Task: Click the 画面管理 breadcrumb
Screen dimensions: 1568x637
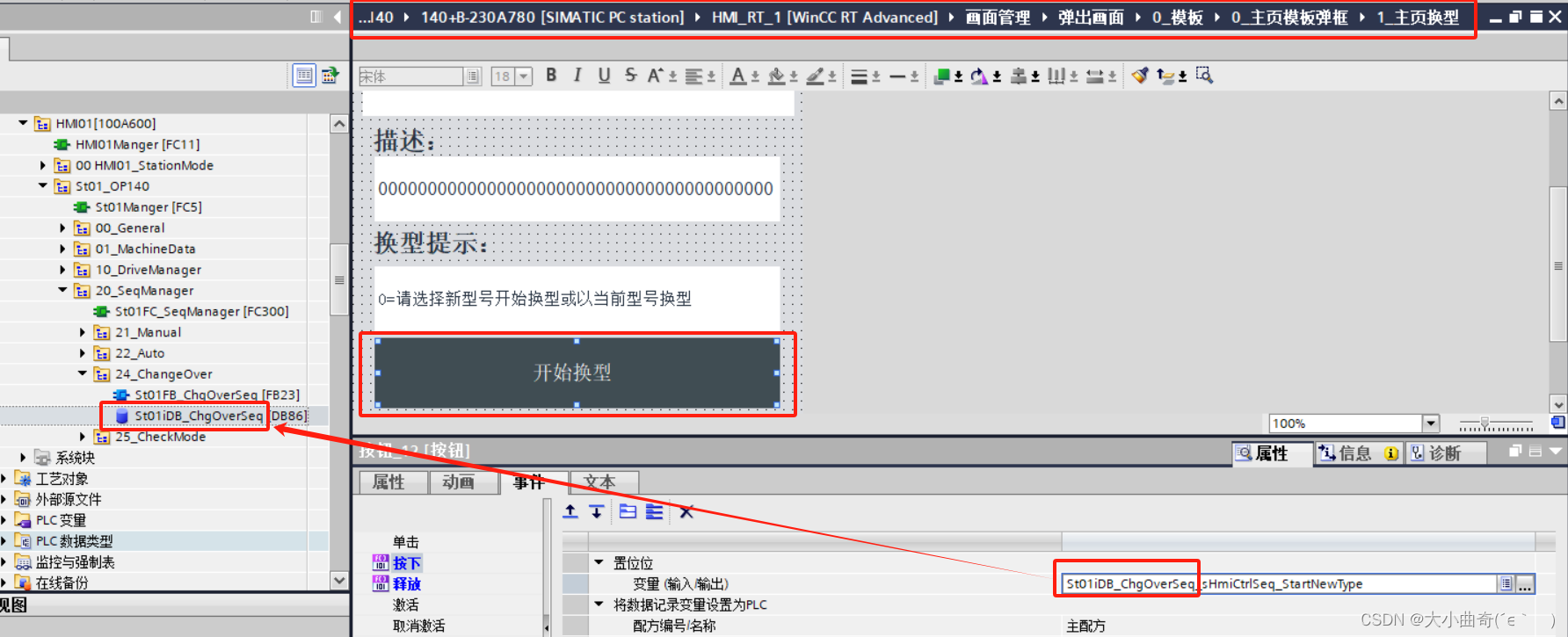Action: pos(998,18)
